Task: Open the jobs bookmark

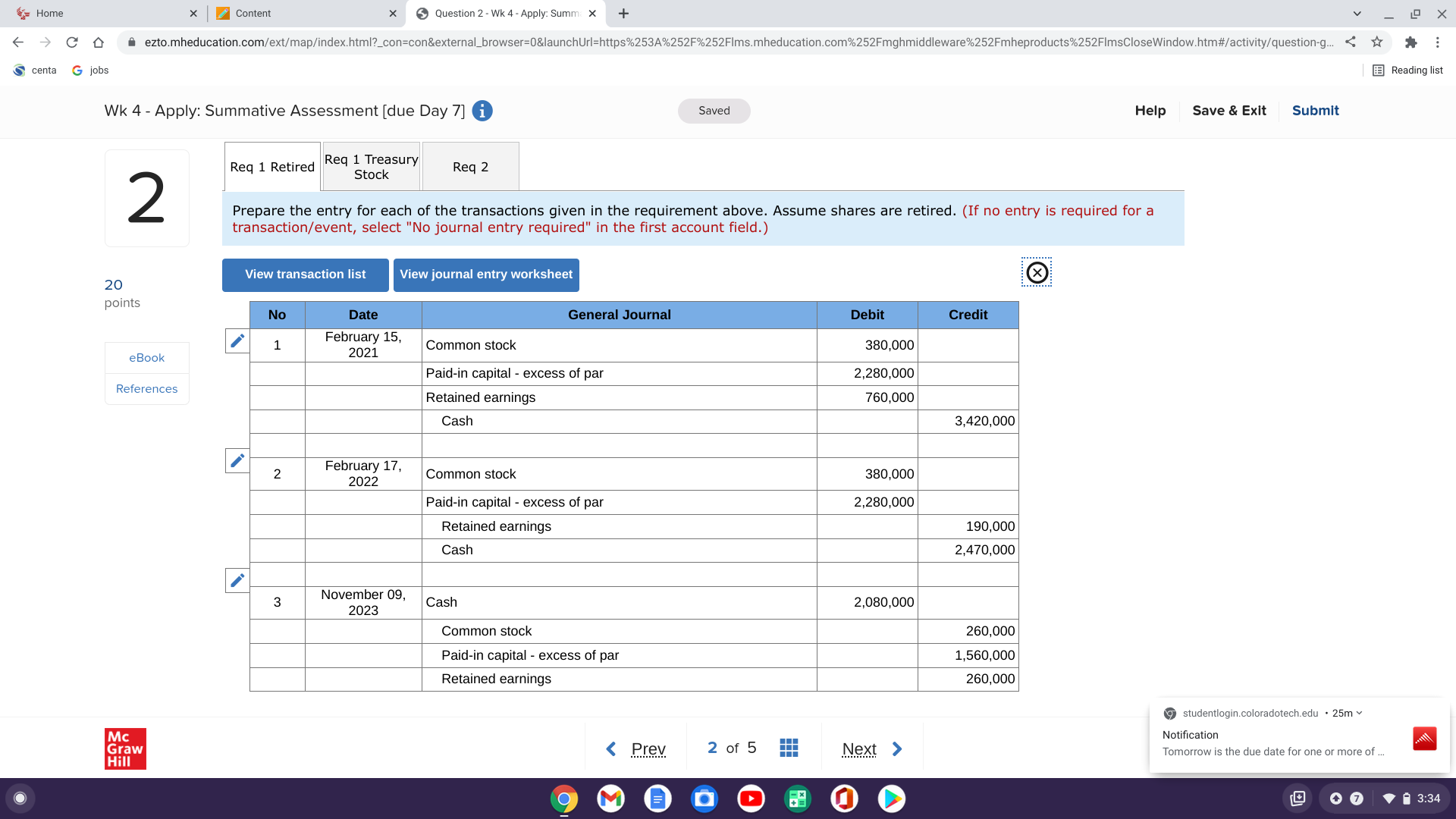Action: coord(90,71)
